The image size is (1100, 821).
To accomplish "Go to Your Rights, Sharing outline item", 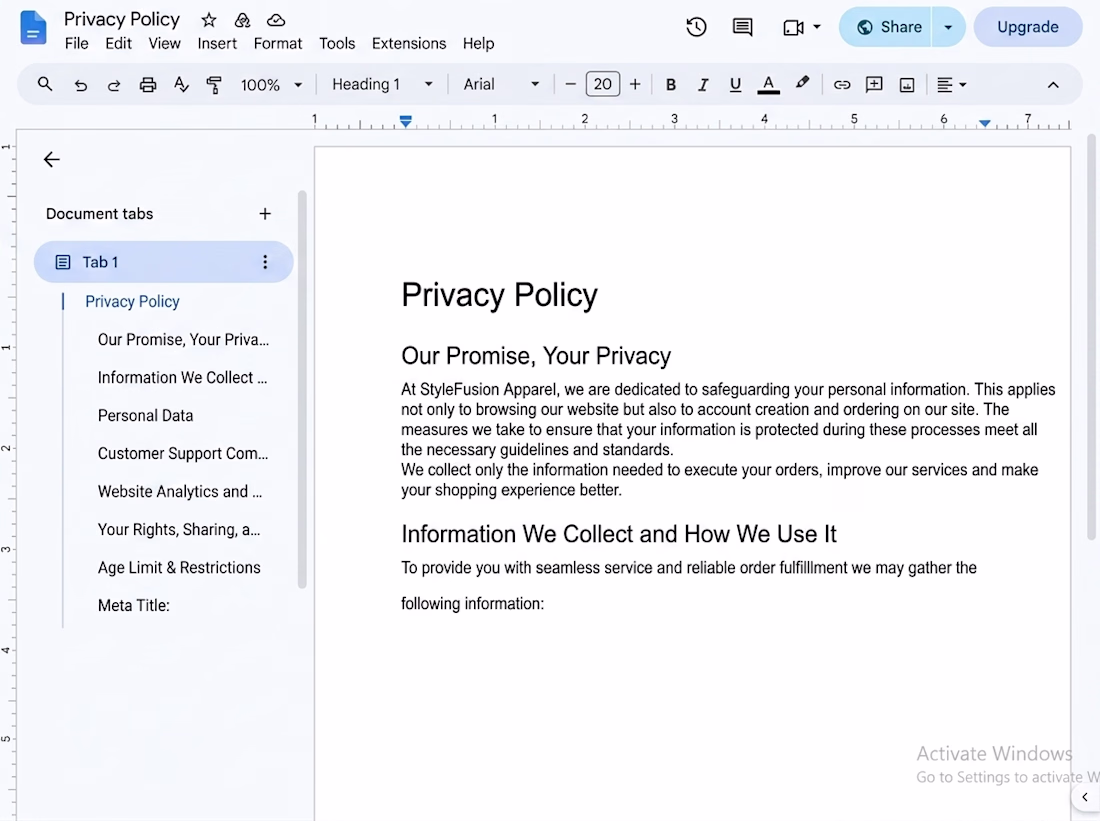I will point(179,529).
